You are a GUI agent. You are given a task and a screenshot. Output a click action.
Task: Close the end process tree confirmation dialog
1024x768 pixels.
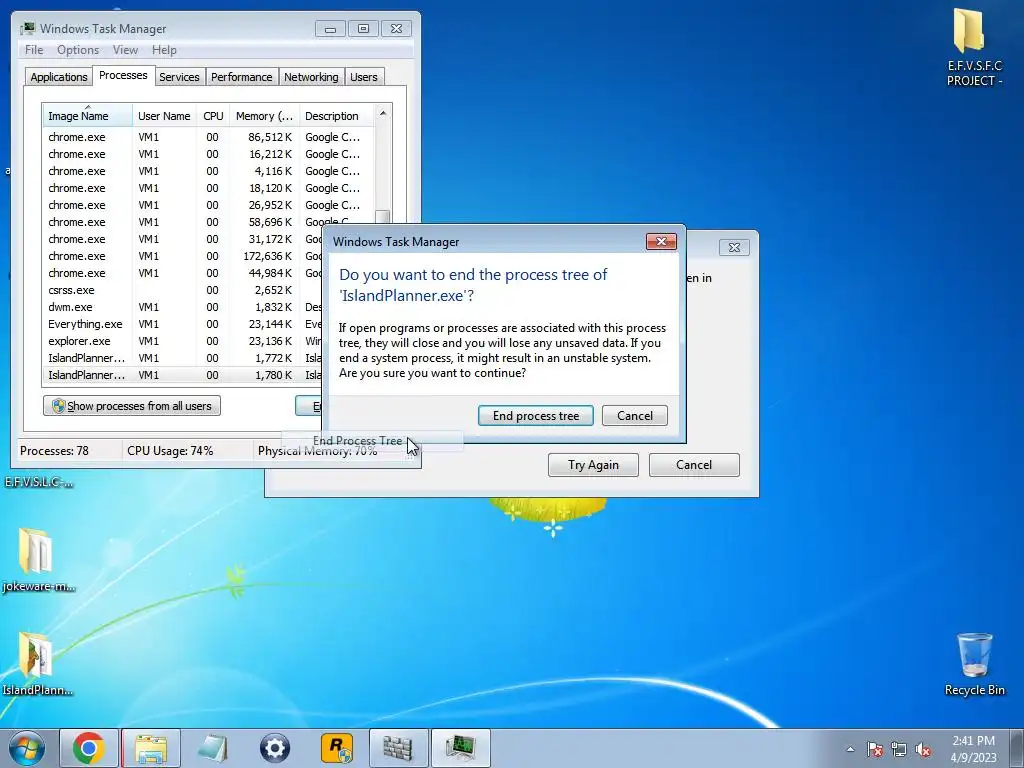pos(661,242)
